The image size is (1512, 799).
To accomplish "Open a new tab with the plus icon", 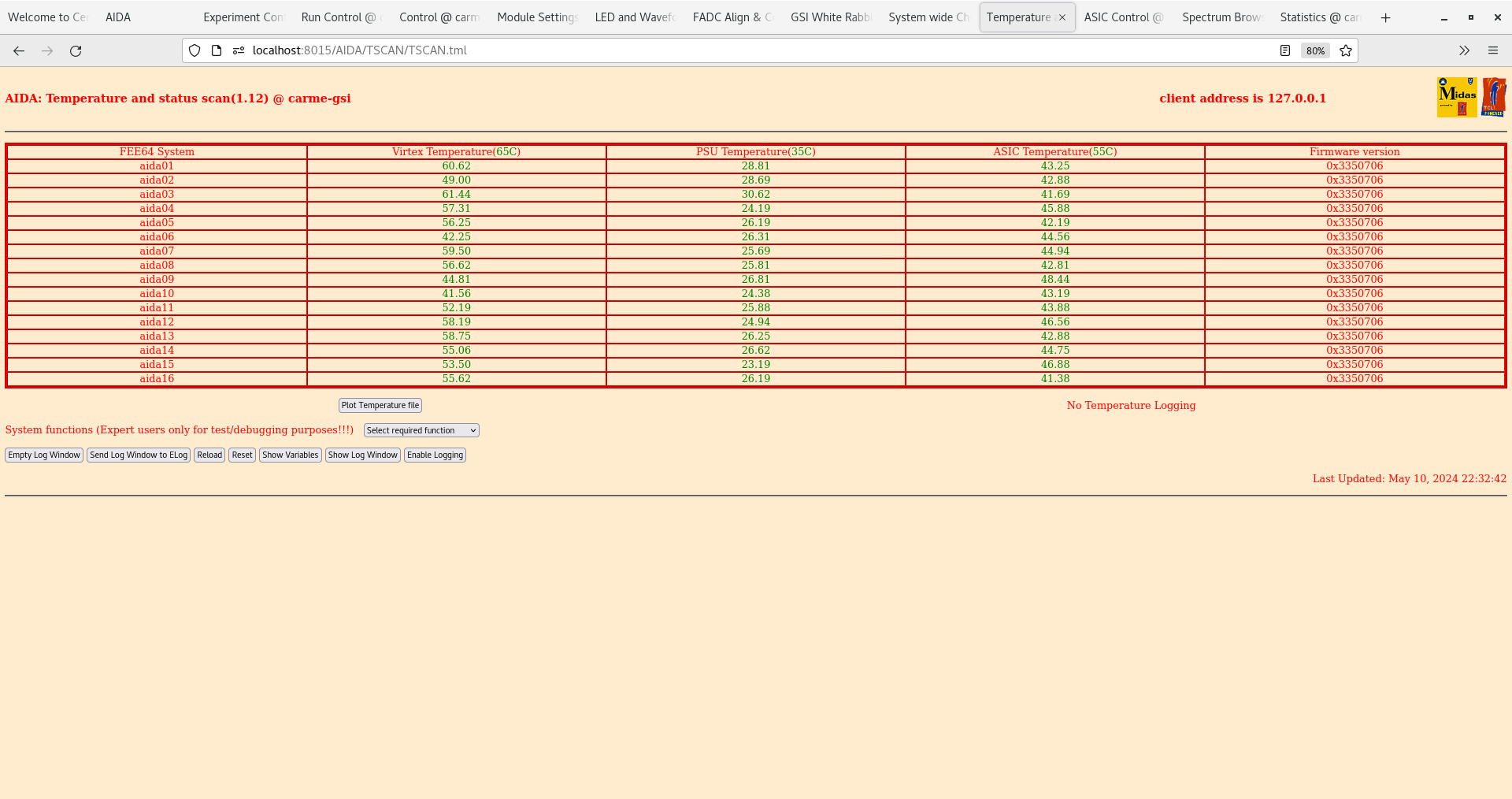I will [1385, 17].
